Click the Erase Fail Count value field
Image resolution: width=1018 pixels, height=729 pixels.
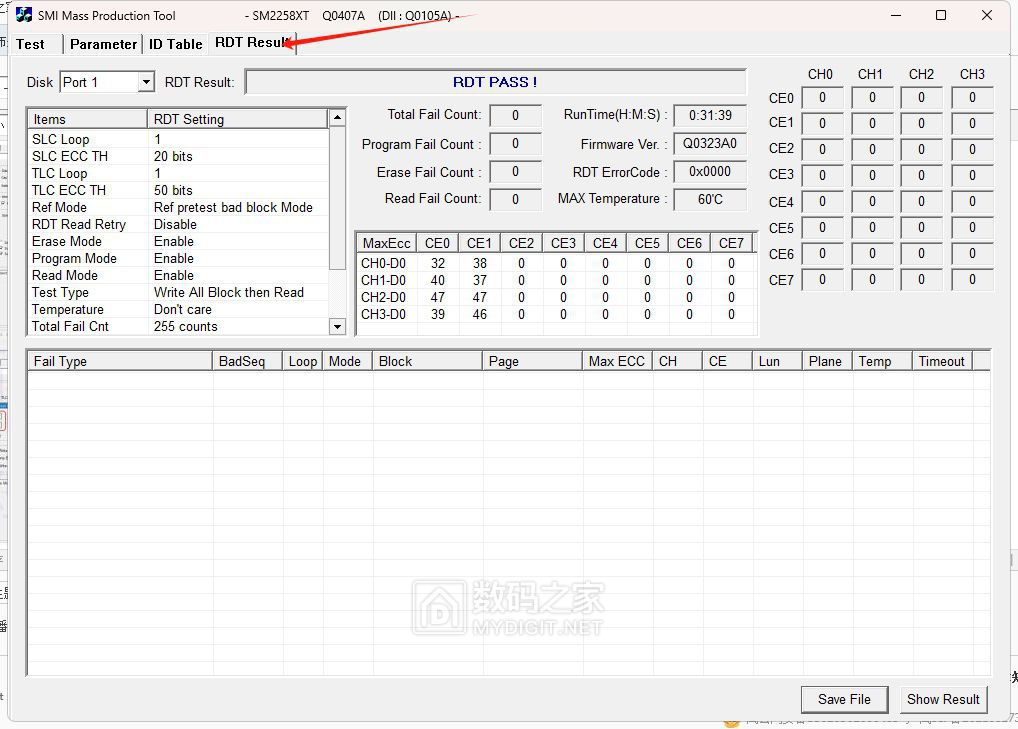point(515,171)
